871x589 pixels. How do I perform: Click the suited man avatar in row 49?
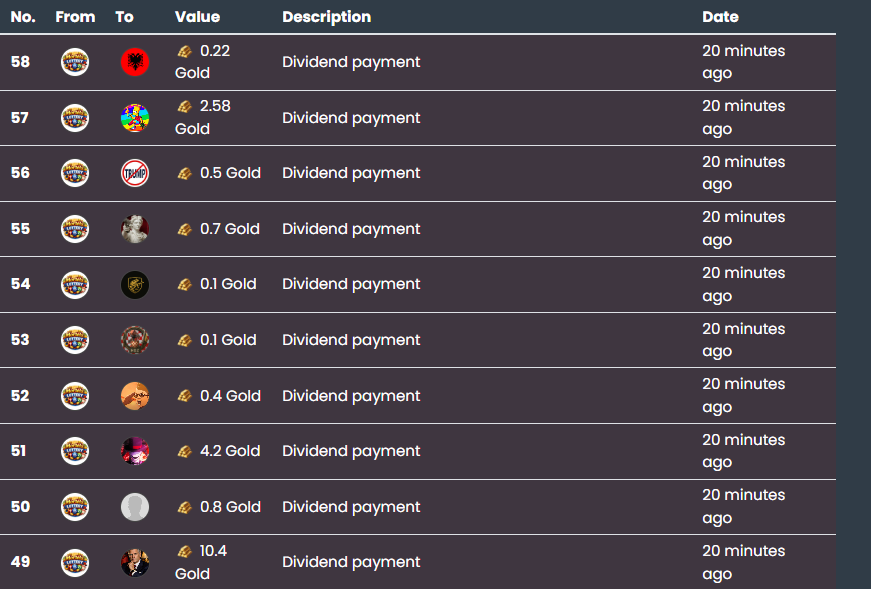pos(135,562)
